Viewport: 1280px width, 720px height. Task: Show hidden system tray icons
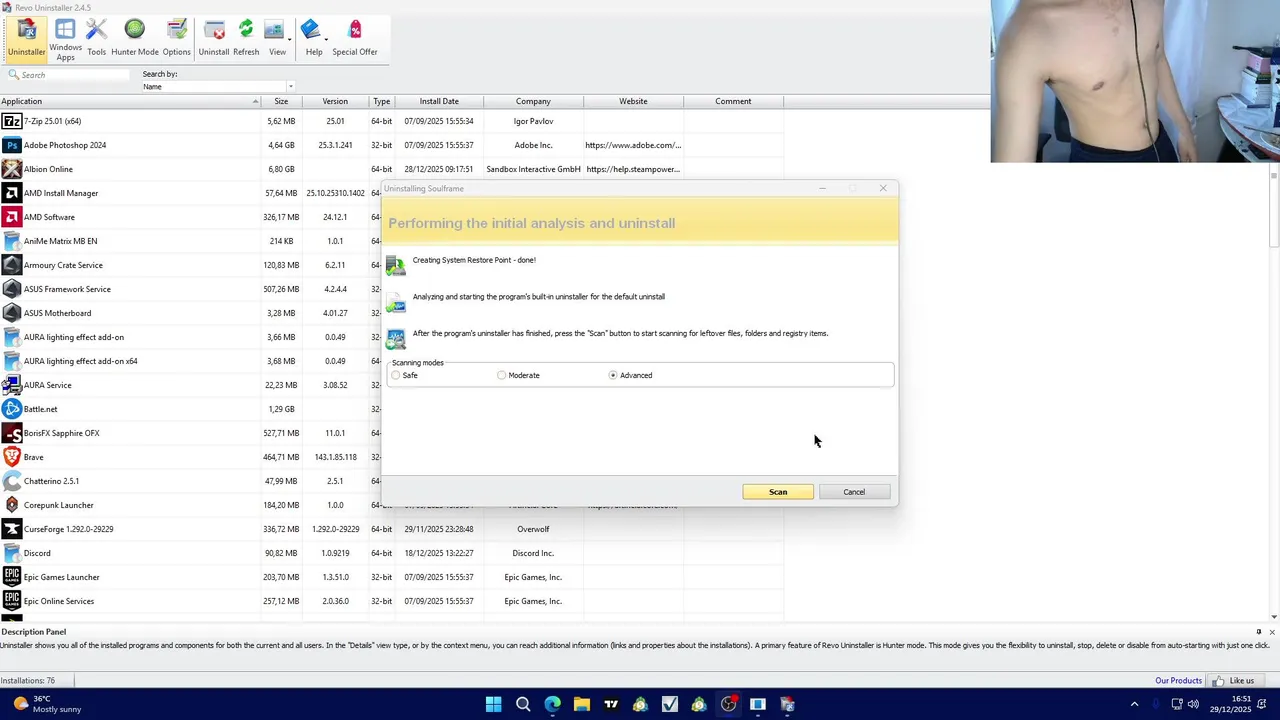pos(1134,704)
